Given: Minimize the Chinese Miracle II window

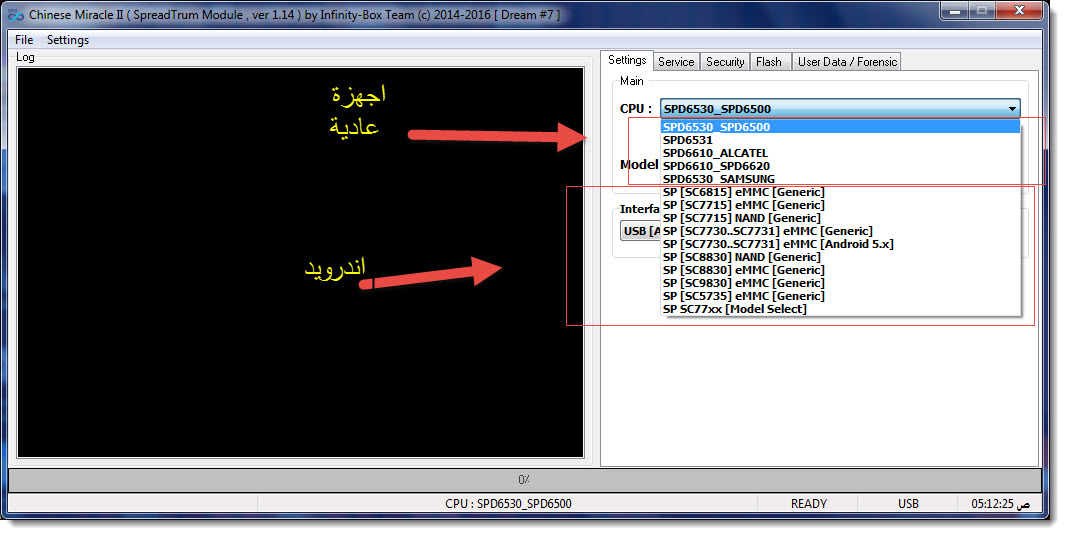Looking at the screenshot, I should pos(955,11).
